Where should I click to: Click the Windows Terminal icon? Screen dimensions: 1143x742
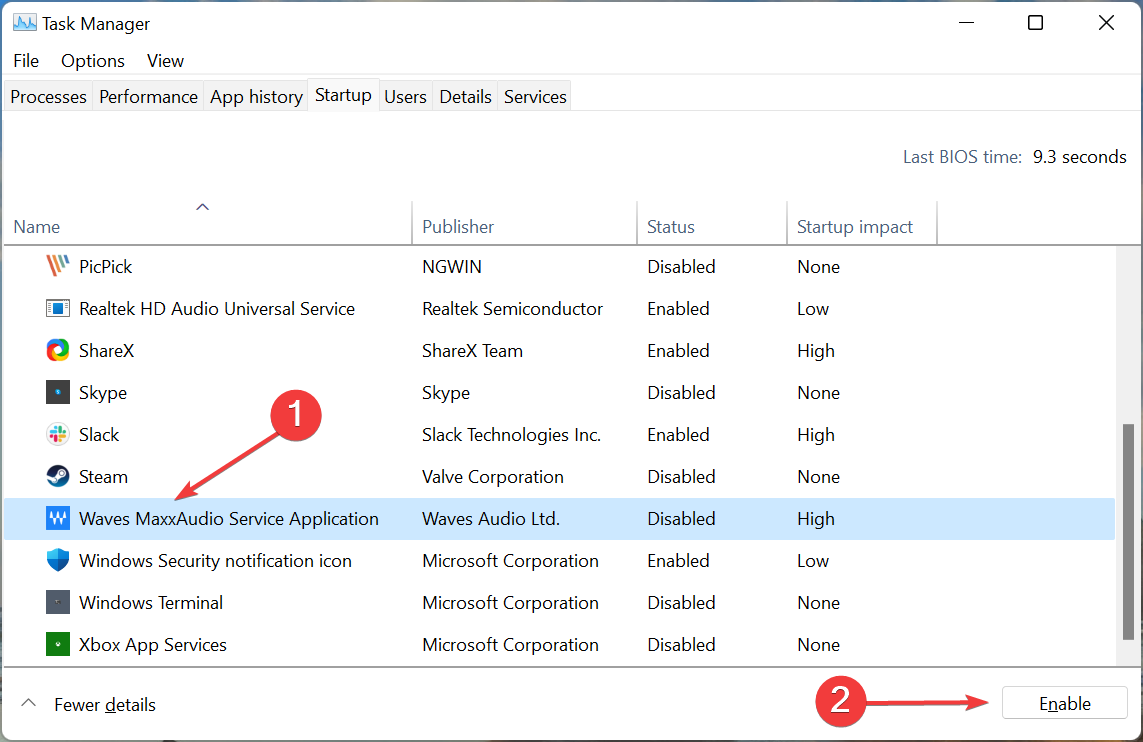click(58, 603)
